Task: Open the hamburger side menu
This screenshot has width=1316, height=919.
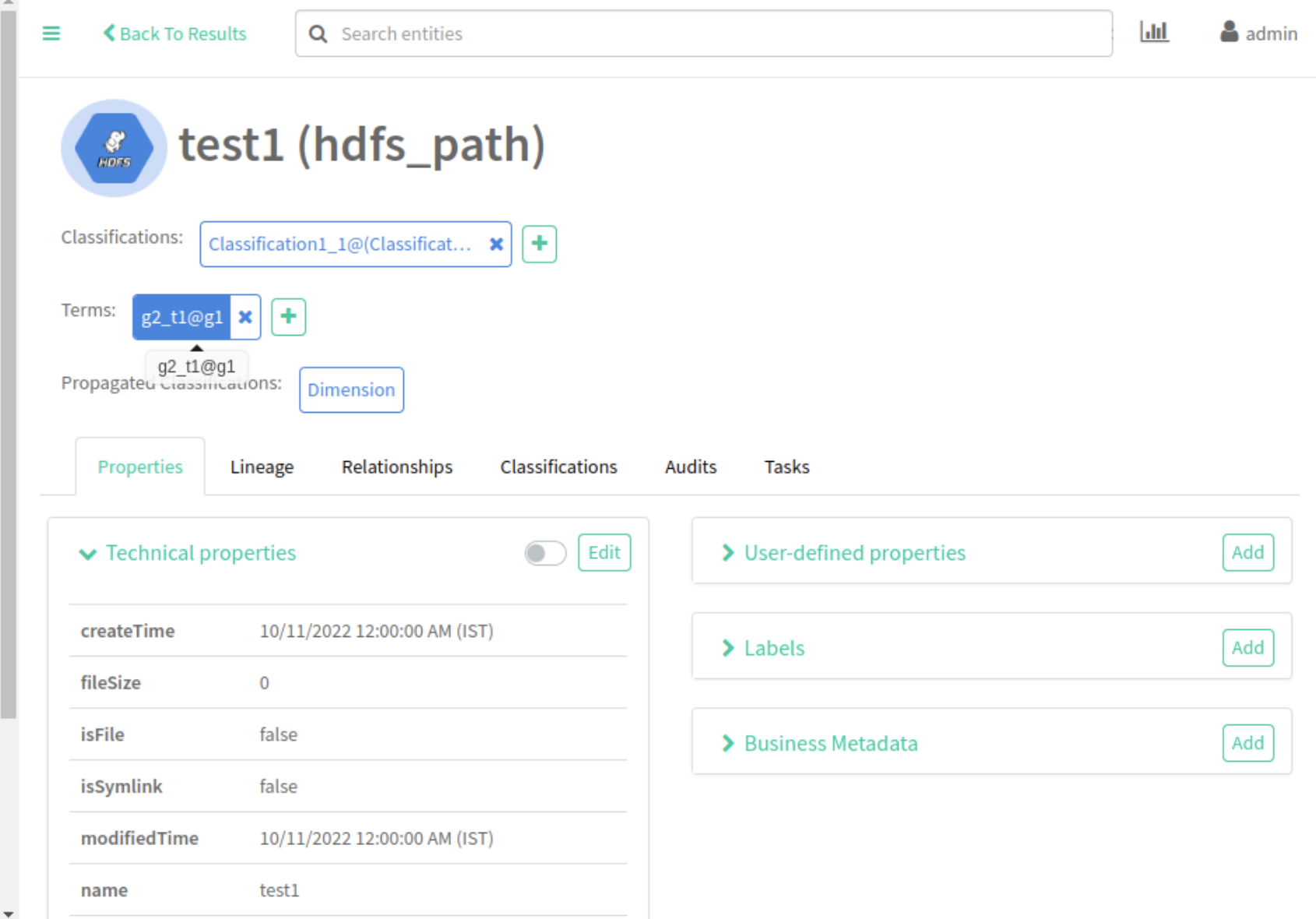Action: (x=51, y=33)
